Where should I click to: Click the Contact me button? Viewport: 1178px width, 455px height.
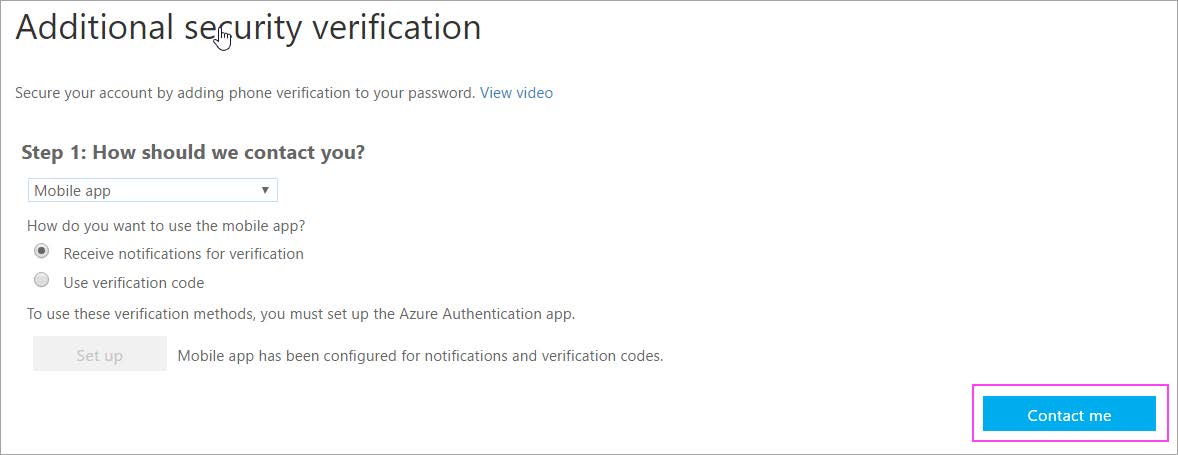(x=1069, y=414)
